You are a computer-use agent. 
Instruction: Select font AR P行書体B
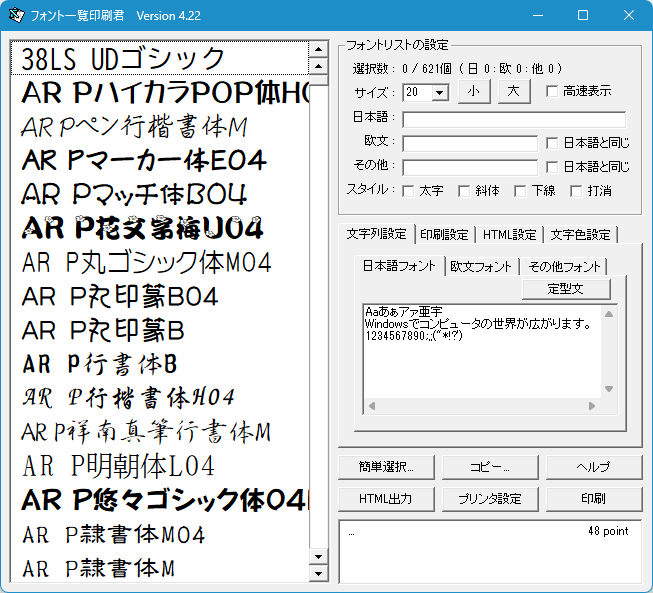pyautogui.click(x=160, y=364)
